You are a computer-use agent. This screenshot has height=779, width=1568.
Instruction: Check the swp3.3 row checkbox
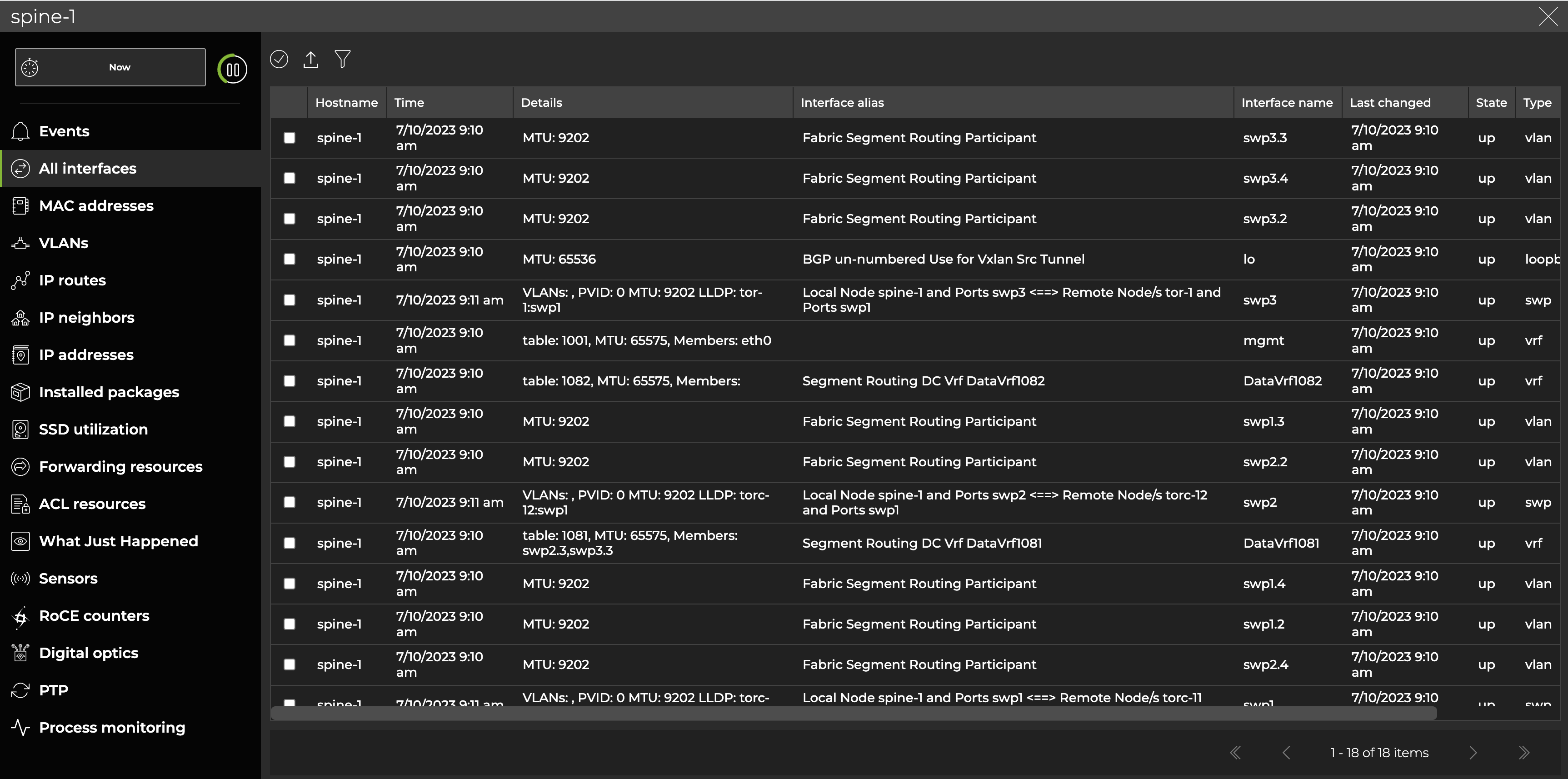click(x=290, y=138)
